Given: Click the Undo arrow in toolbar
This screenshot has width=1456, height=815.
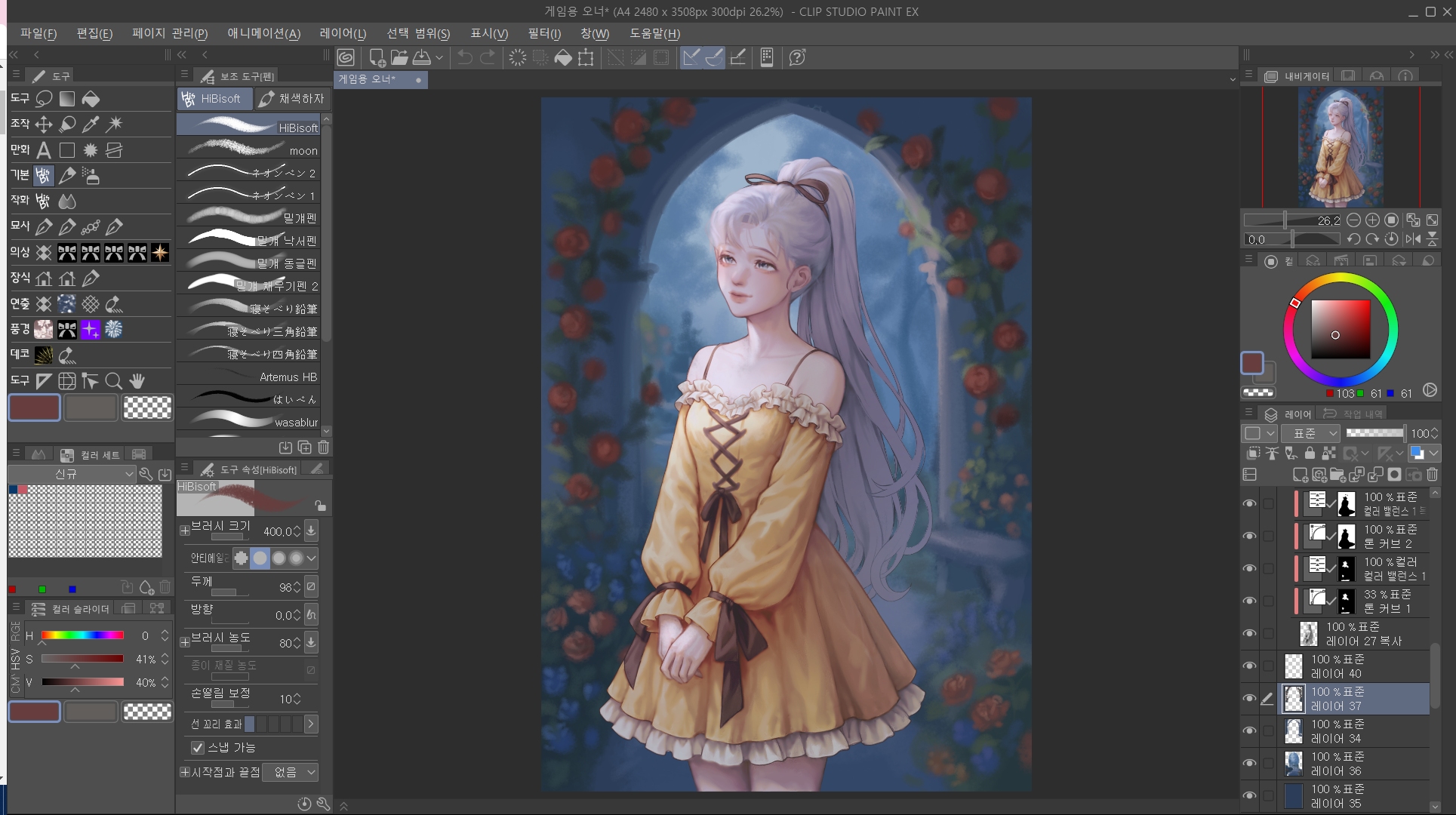Looking at the screenshot, I should pyautogui.click(x=465, y=57).
